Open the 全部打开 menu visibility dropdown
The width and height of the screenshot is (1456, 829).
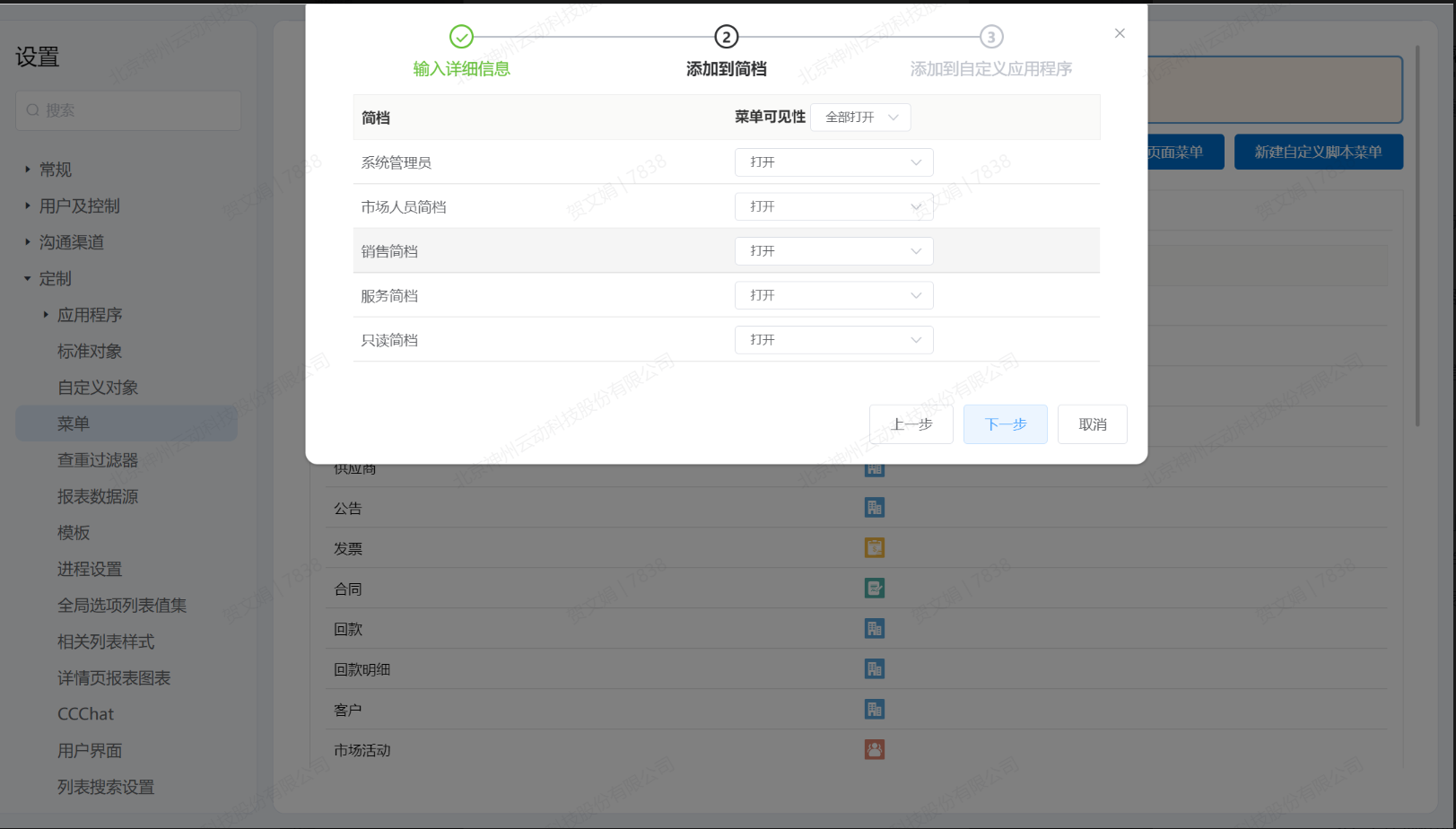pos(860,118)
